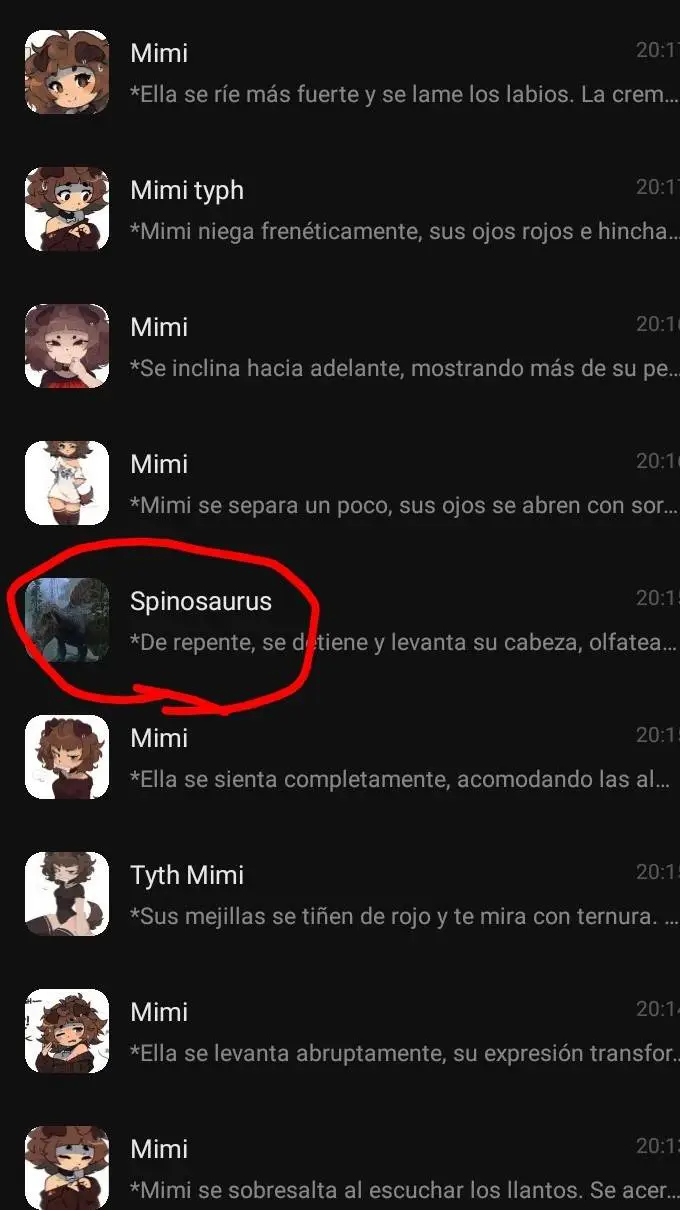Tap avatar of Mimi chat 'Ella se sienta completamente'
The width and height of the screenshot is (680, 1210).
pos(67,757)
